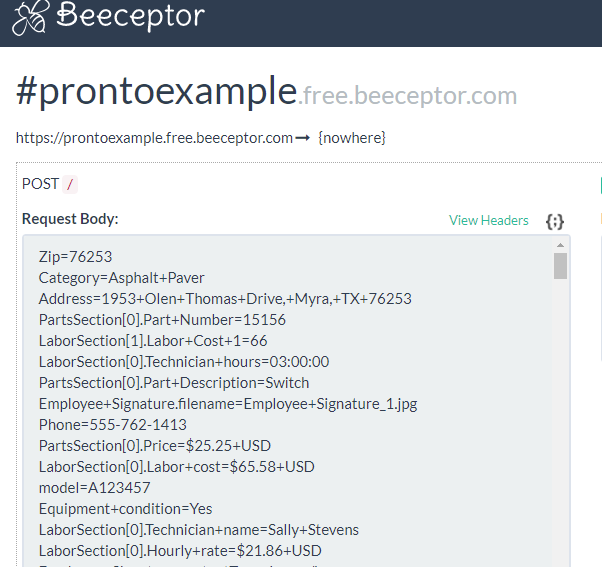Click the model=A123457 line

tap(94, 488)
